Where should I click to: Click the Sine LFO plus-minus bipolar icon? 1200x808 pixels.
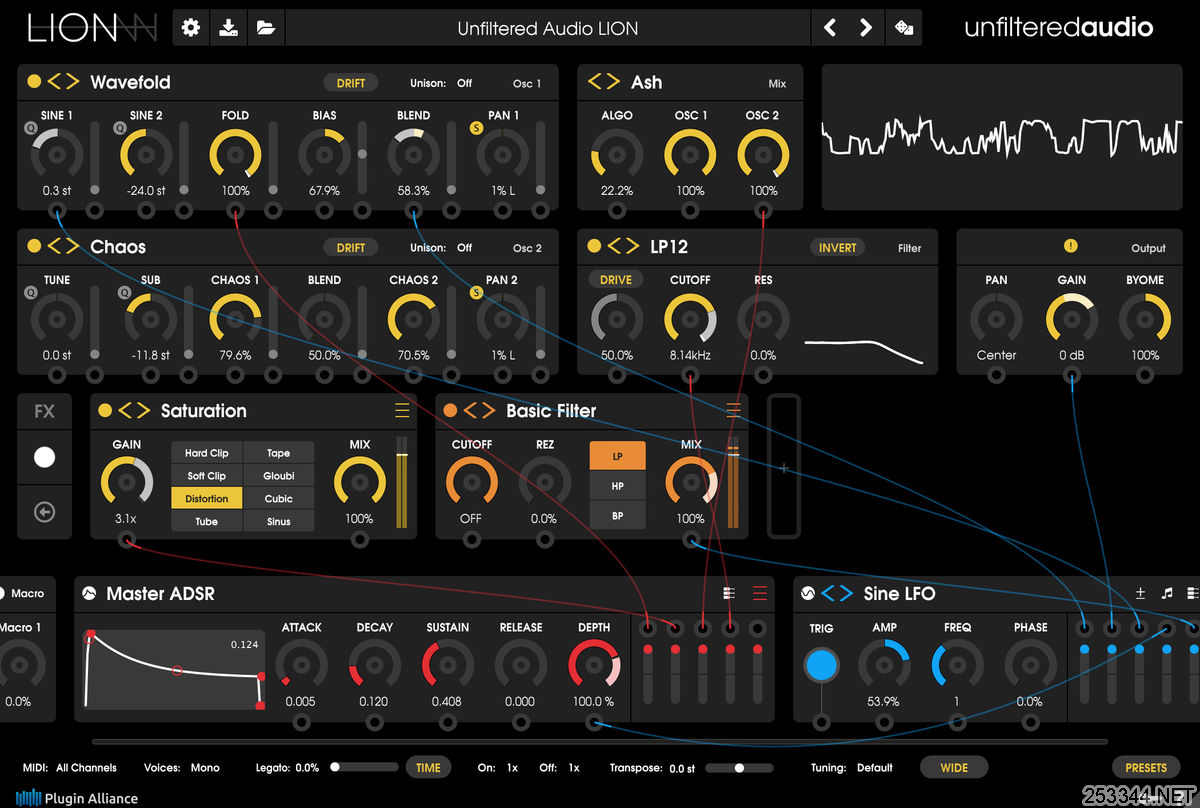[1140, 593]
